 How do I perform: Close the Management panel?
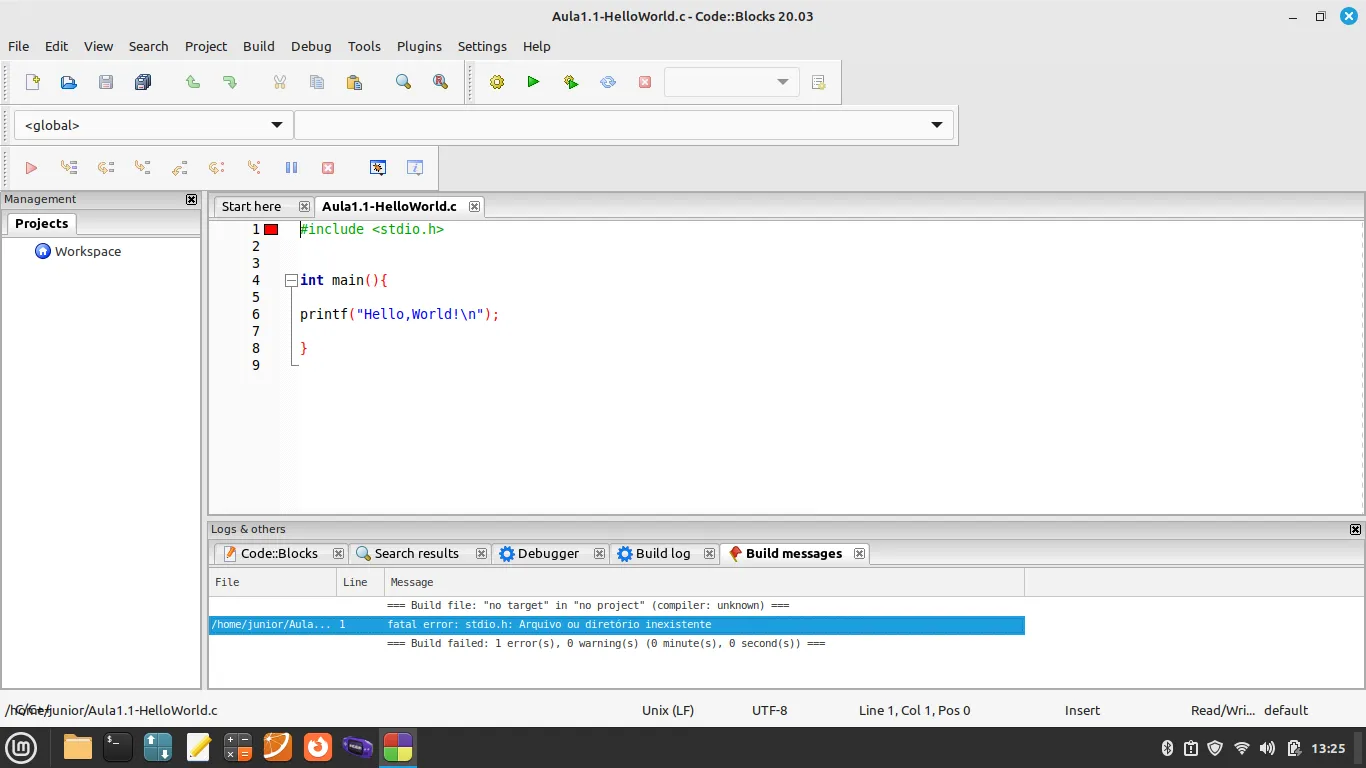(191, 200)
